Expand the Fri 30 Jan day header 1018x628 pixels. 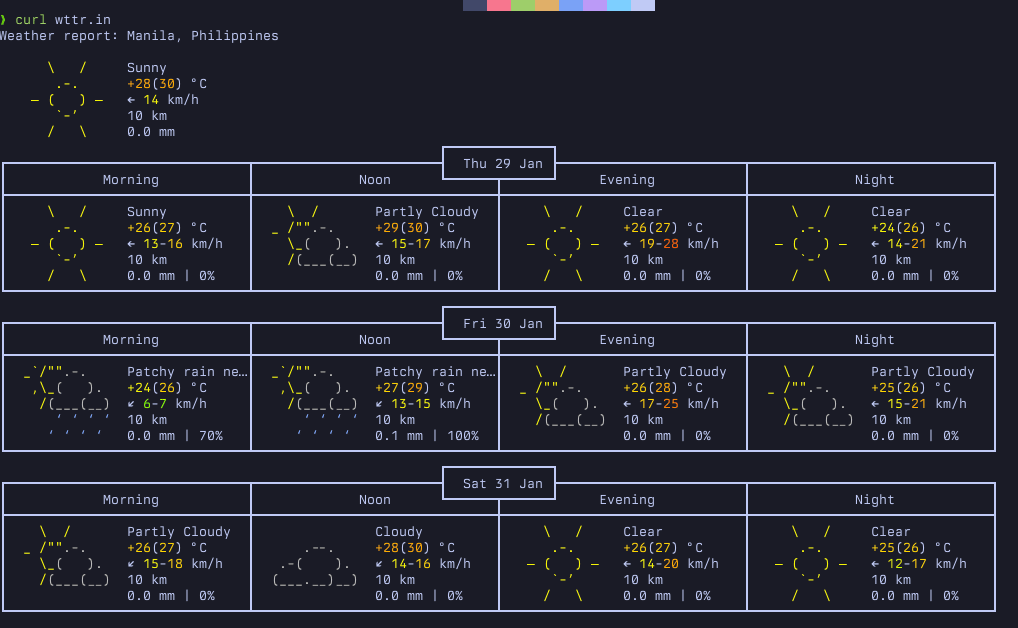tap(498, 323)
